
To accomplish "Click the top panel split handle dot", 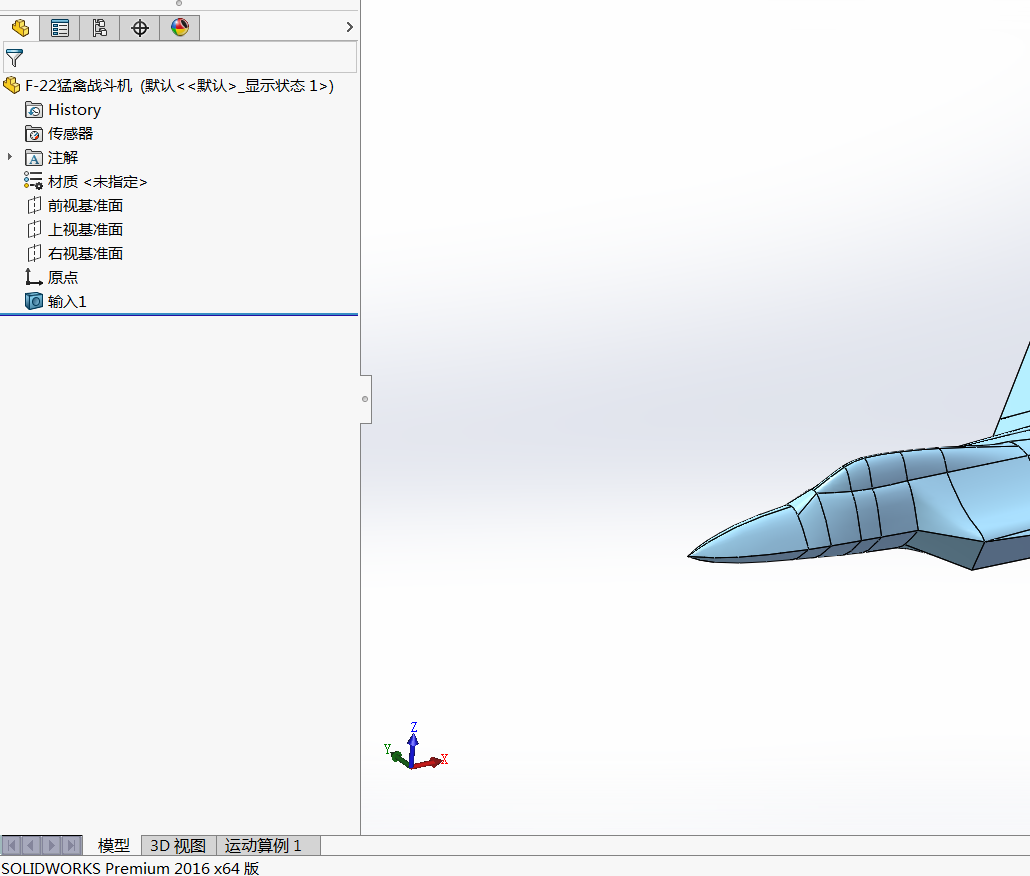I will [x=179, y=3].
